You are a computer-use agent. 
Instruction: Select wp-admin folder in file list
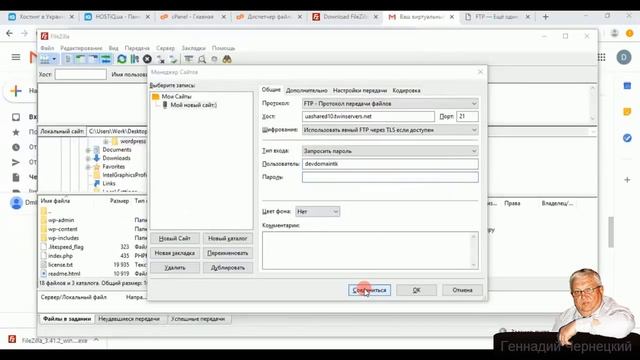pyautogui.click(x=61, y=220)
